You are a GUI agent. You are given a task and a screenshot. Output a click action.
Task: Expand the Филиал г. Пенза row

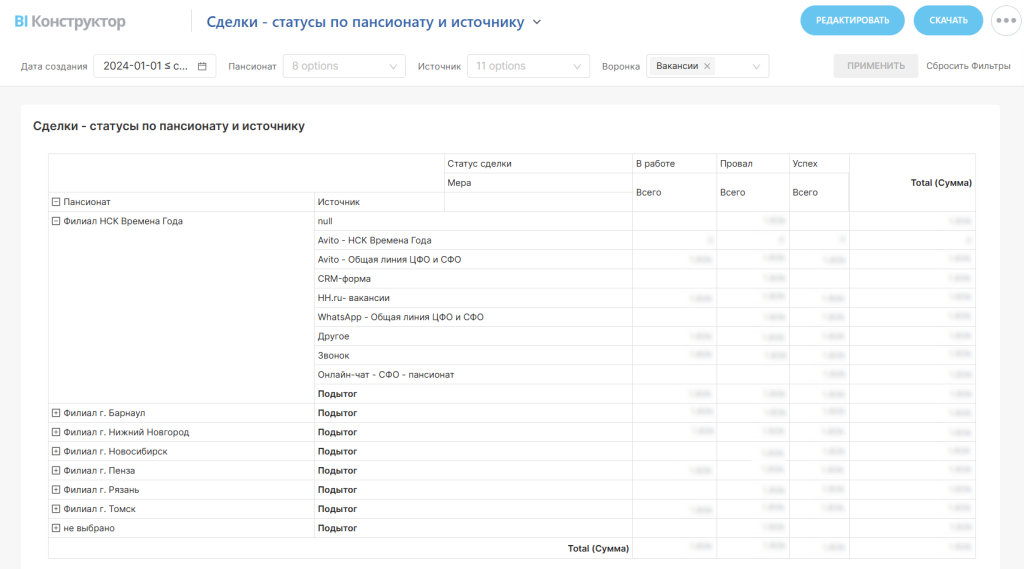click(56, 470)
